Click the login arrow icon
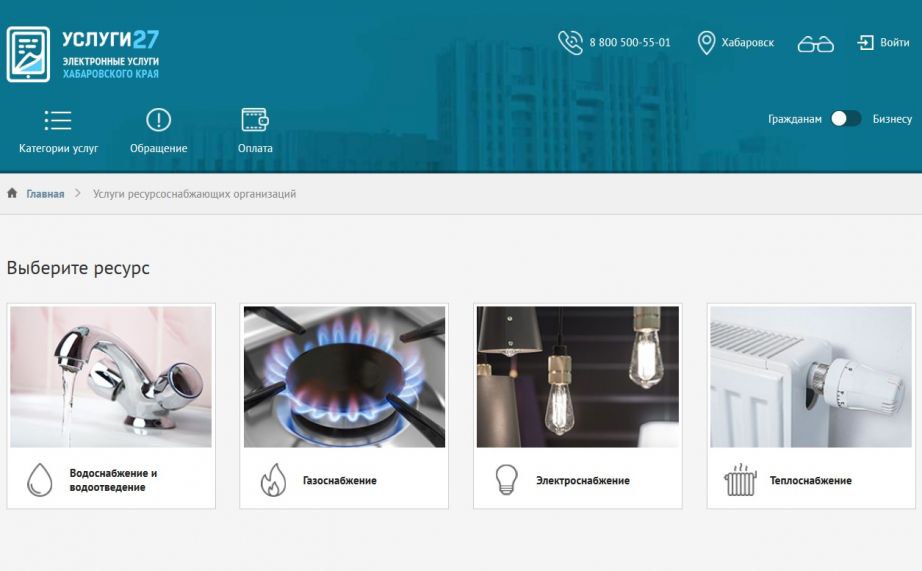The image size is (922, 571). pyautogui.click(x=866, y=42)
